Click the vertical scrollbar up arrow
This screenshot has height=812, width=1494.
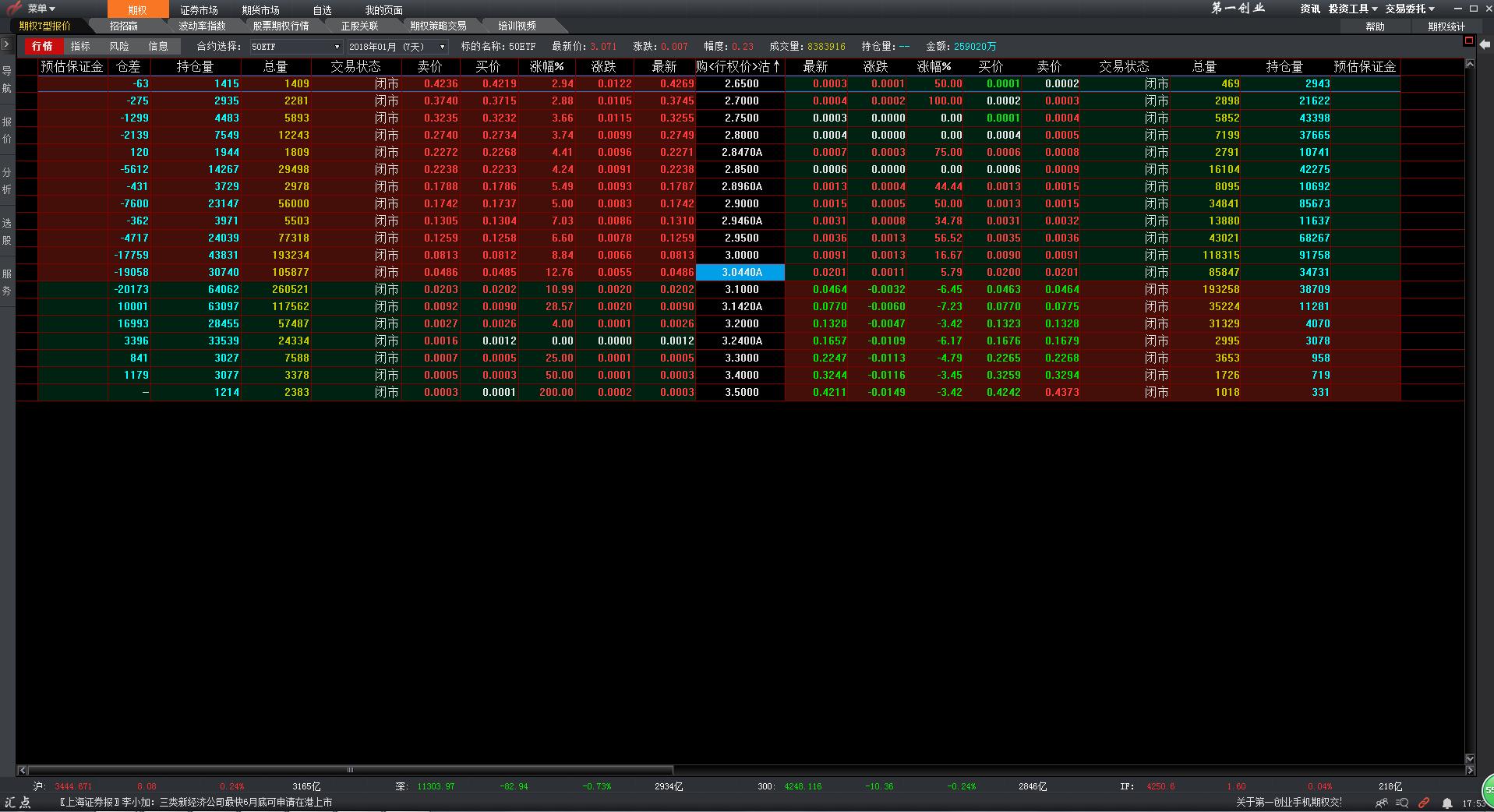point(1470,64)
